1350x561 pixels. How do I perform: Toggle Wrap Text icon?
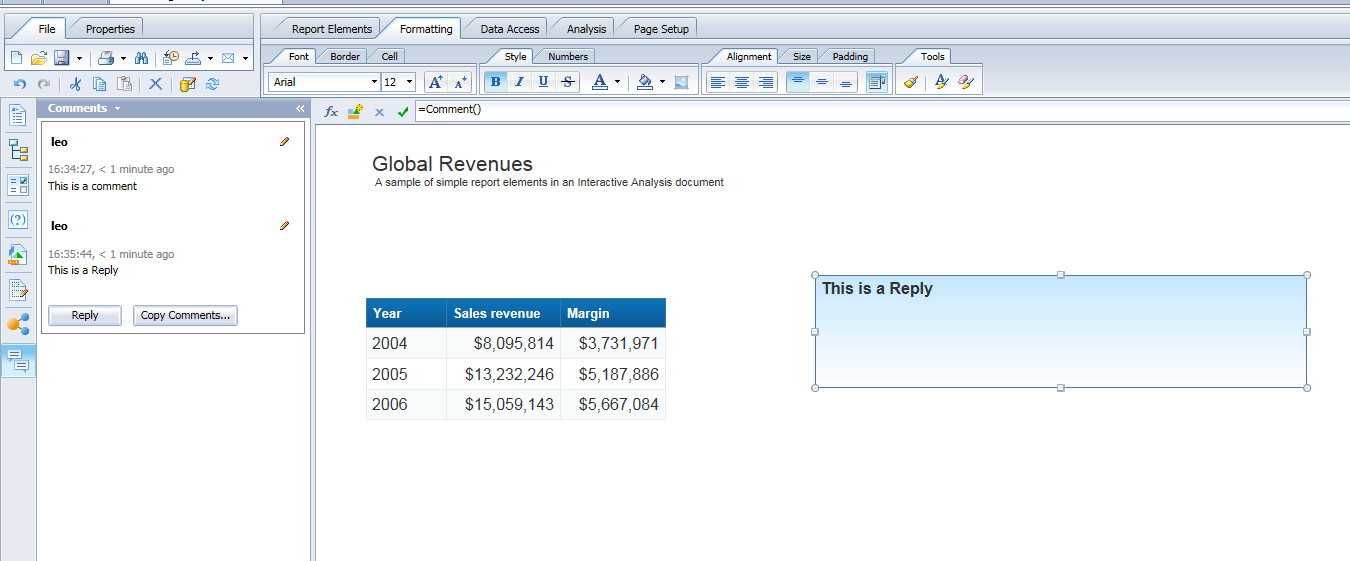(x=877, y=82)
